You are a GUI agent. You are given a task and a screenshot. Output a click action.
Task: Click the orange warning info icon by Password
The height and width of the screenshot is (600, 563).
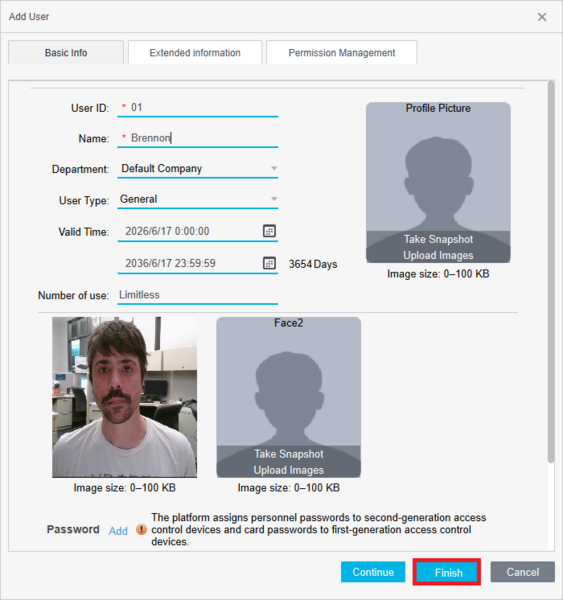(x=141, y=530)
